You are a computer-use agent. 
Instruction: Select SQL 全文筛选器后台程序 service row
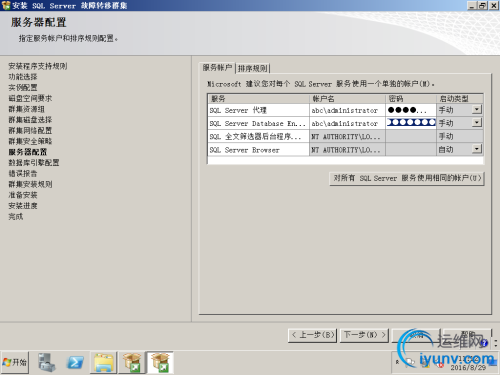click(x=258, y=136)
